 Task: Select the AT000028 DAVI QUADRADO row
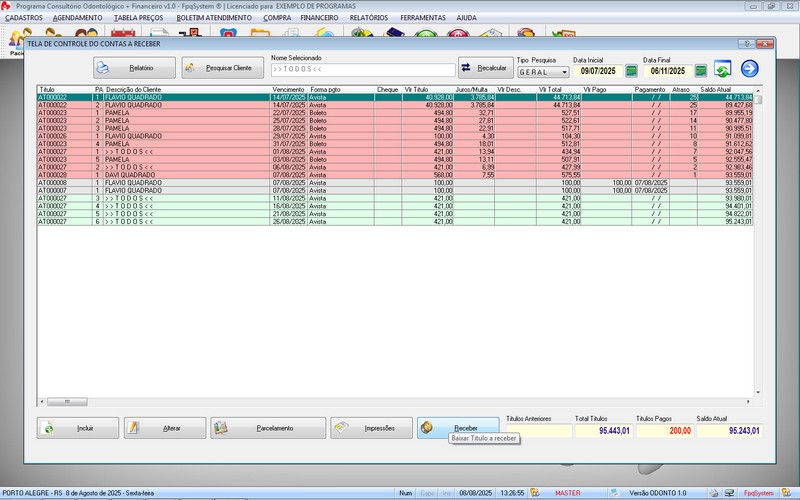(x=150, y=173)
